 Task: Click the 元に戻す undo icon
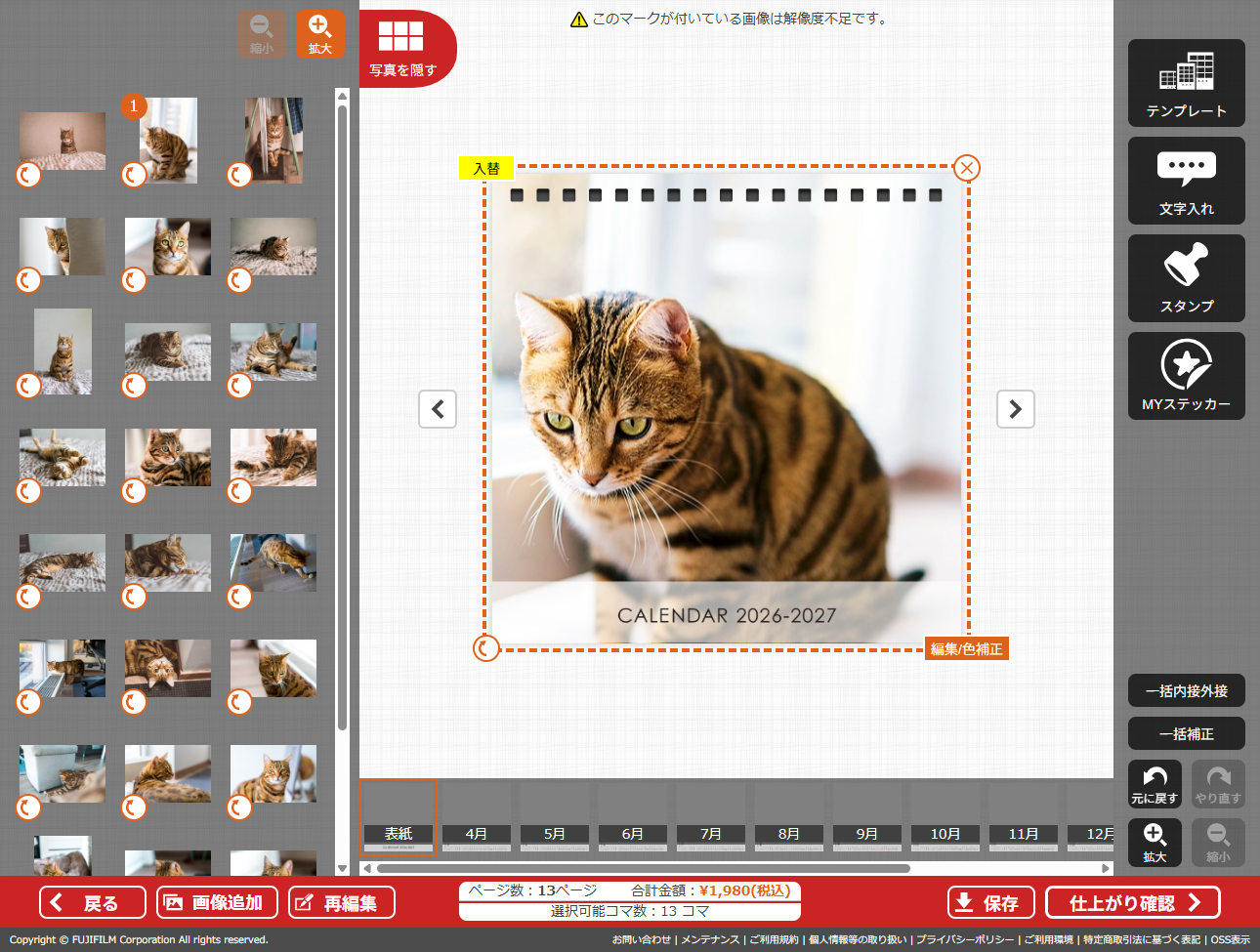(x=1155, y=784)
